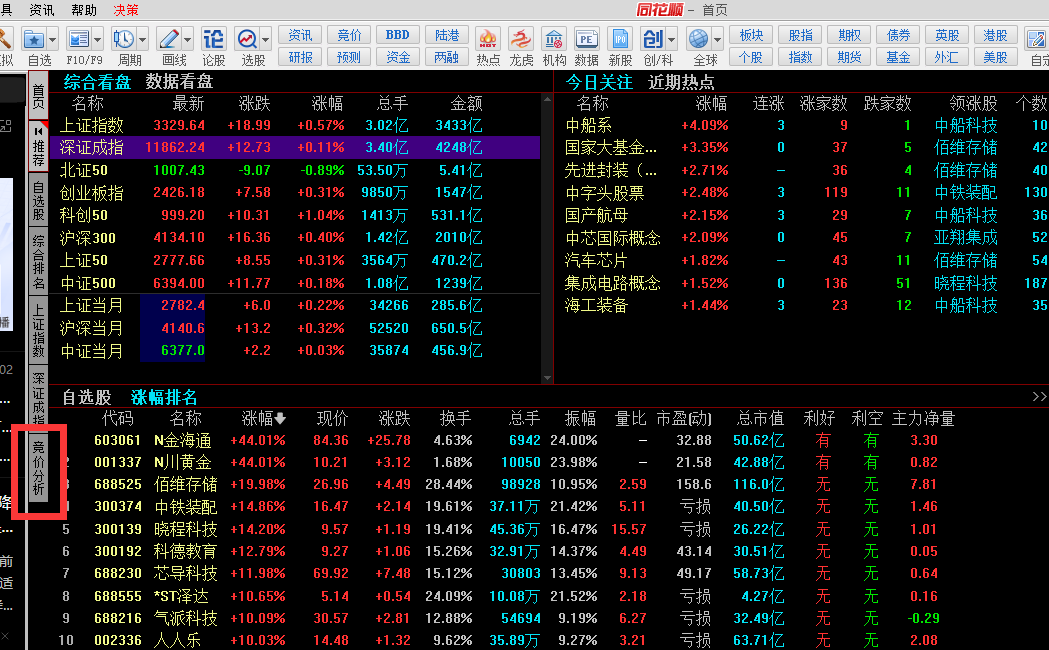Image resolution: width=1049 pixels, height=650 pixels.
Task: Open the F10/F9 company info icon
Action: tap(80, 39)
